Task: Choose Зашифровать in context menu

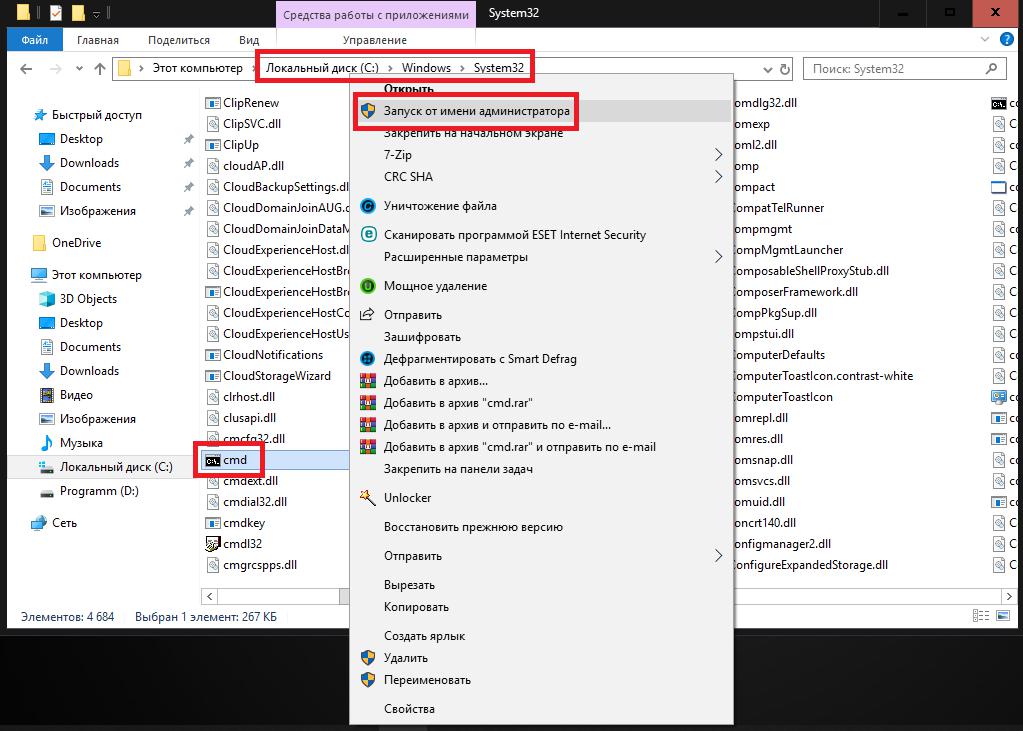Action: pyautogui.click(x=542, y=337)
